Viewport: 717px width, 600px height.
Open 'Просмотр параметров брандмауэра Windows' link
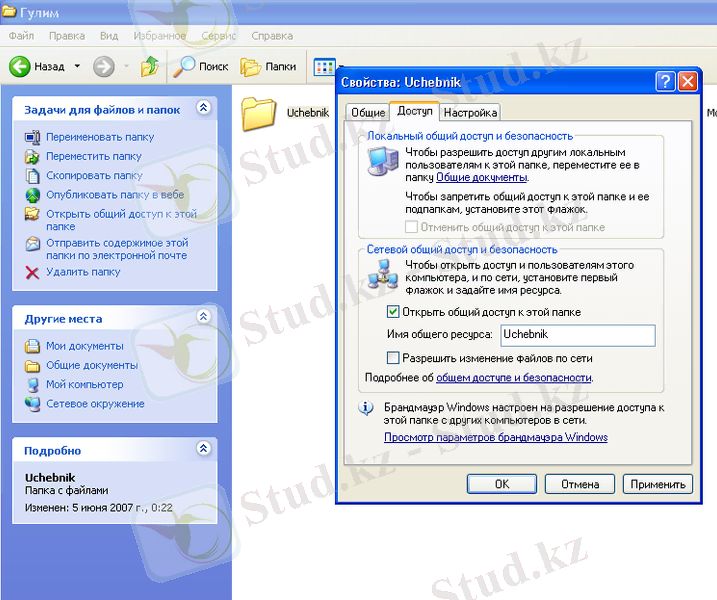[x=496, y=437]
